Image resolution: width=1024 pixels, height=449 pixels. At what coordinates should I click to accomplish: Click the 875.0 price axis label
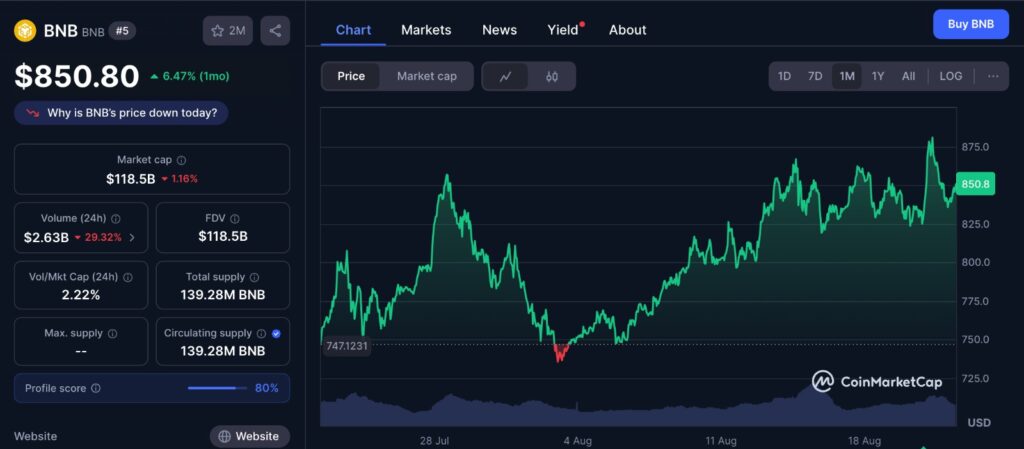click(975, 147)
